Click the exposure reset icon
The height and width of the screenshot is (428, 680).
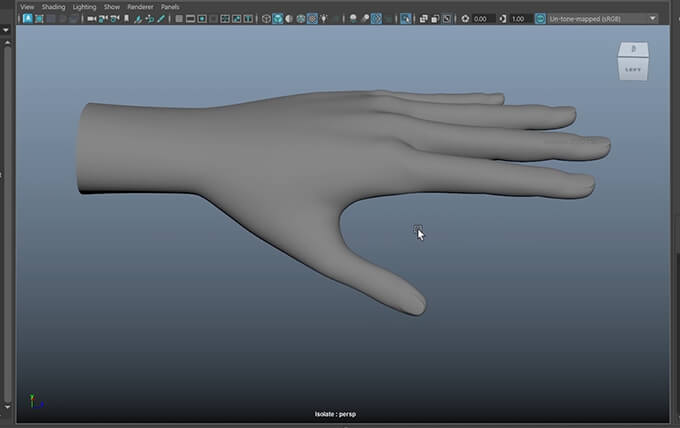465,18
